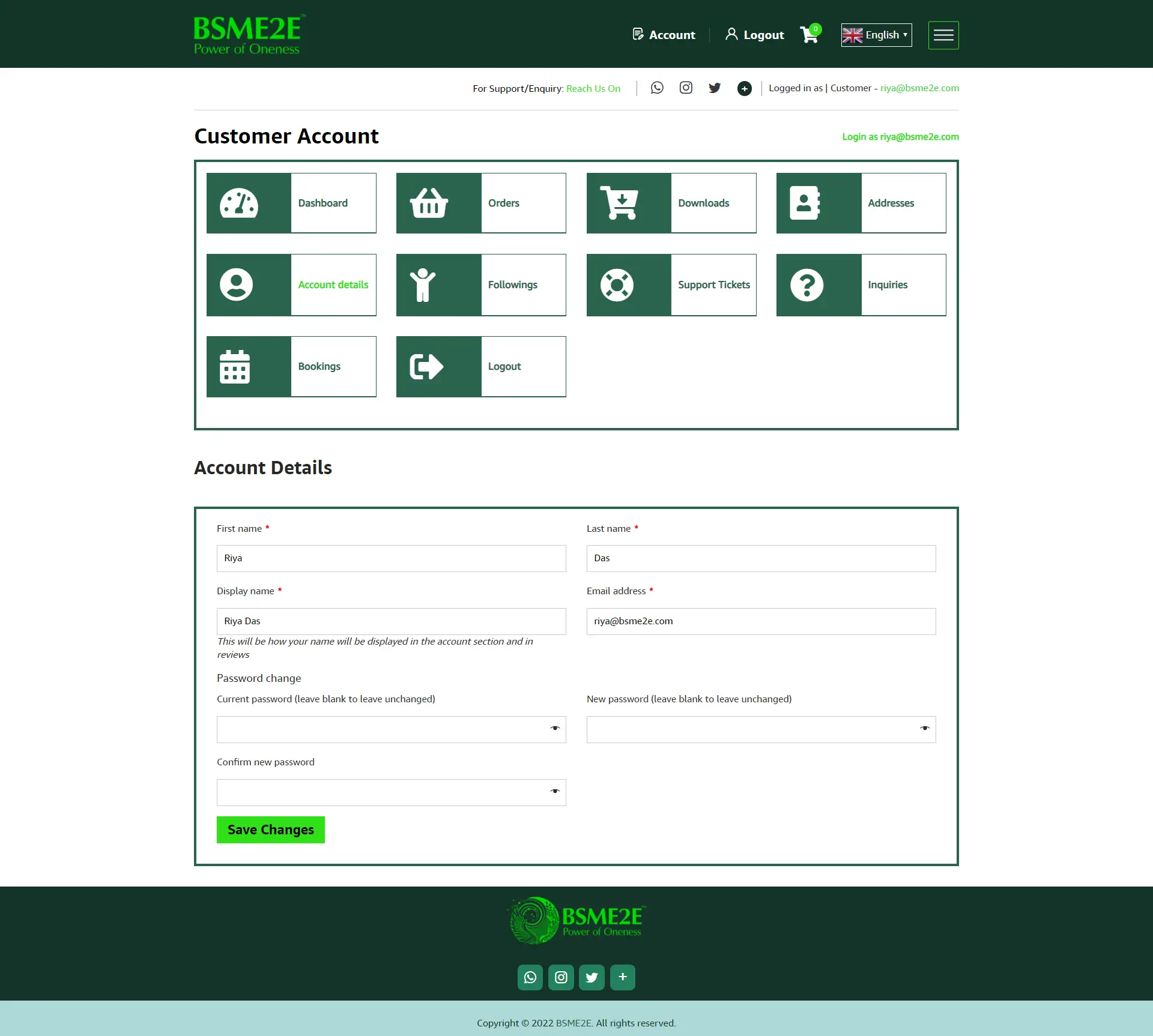Click the footer Twitter icon
Viewport: 1153px width, 1036px height.
point(592,977)
